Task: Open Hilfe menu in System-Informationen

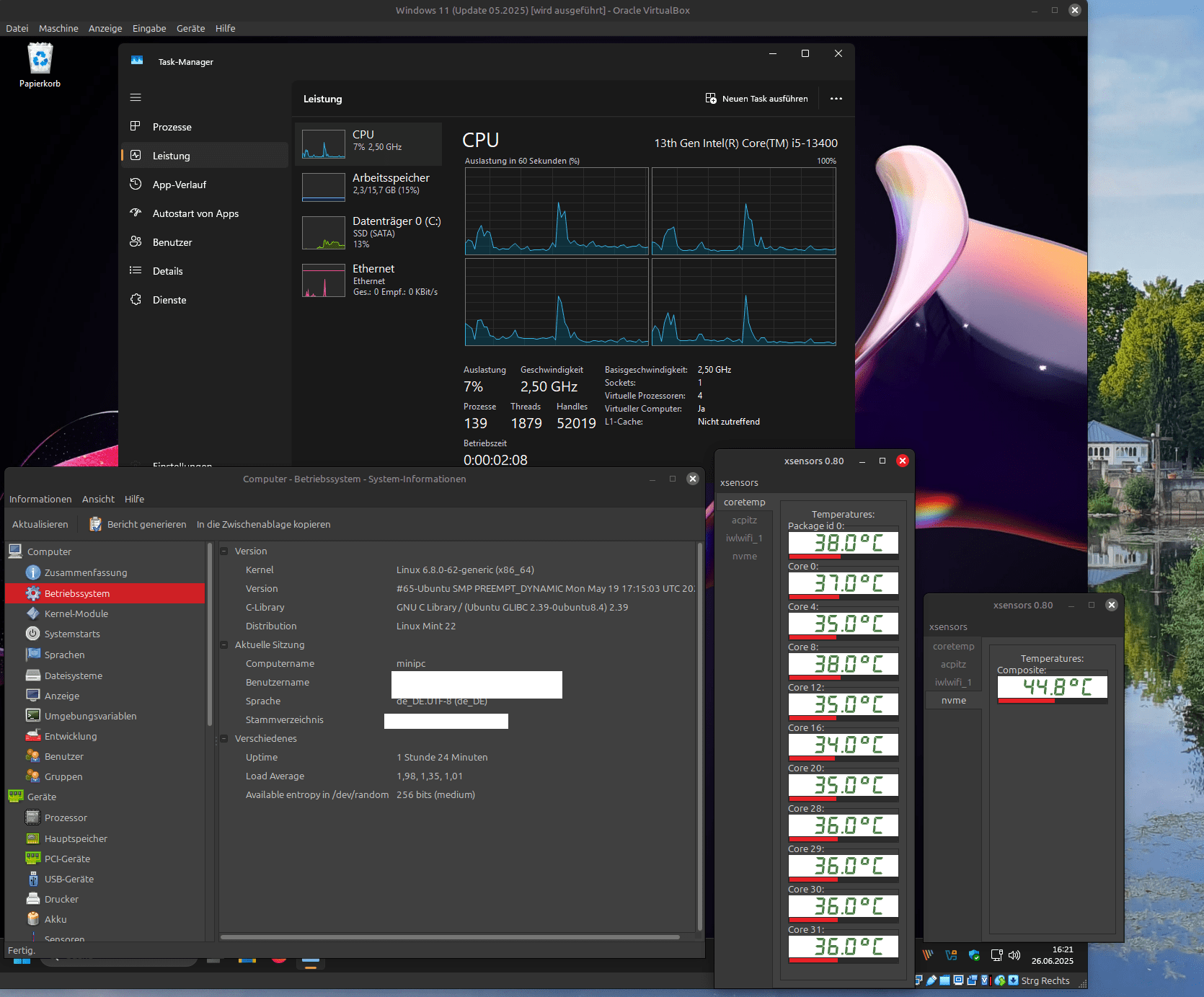Action: tap(134, 499)
